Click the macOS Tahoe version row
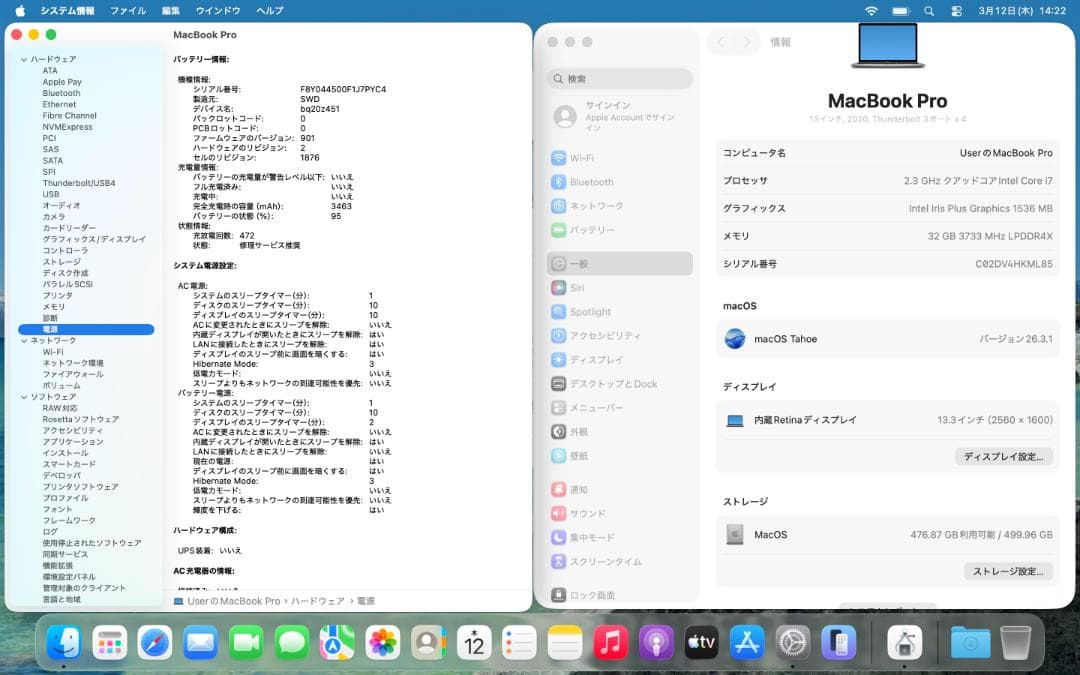The height and width of the screenshot is (675, 1080). point(888,339)
